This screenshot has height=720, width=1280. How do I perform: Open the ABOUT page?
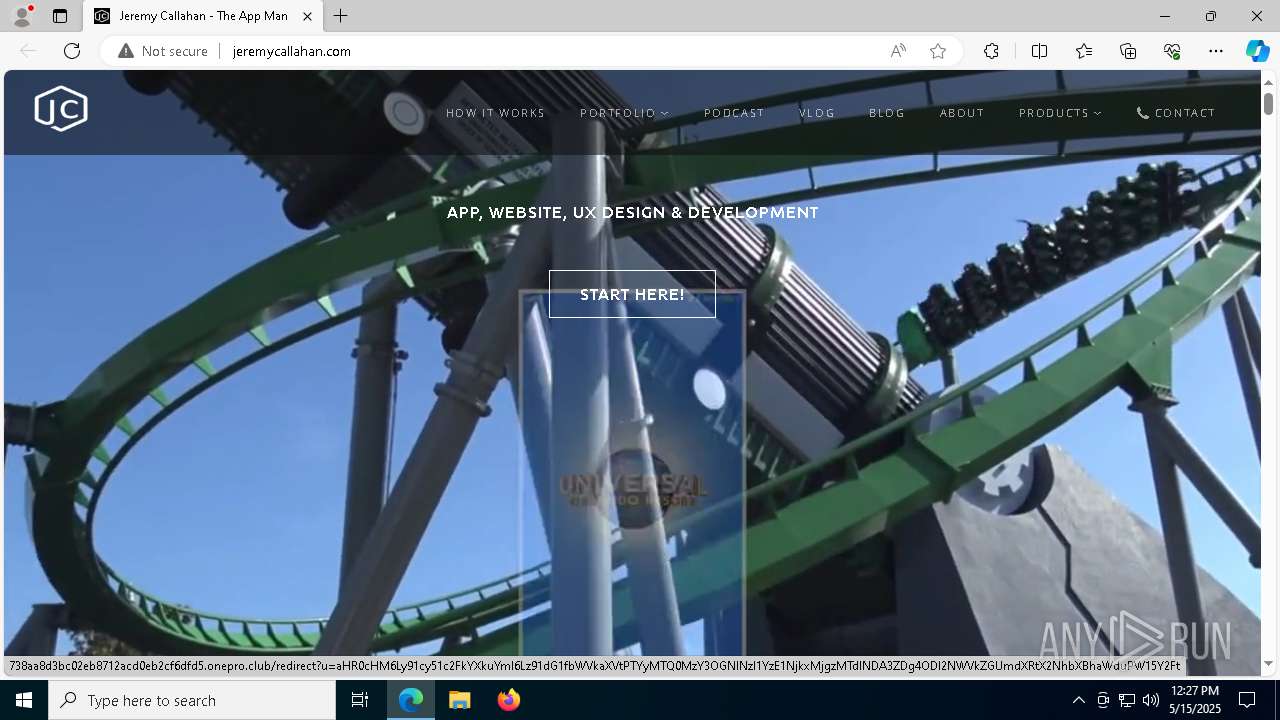(962, 113)
